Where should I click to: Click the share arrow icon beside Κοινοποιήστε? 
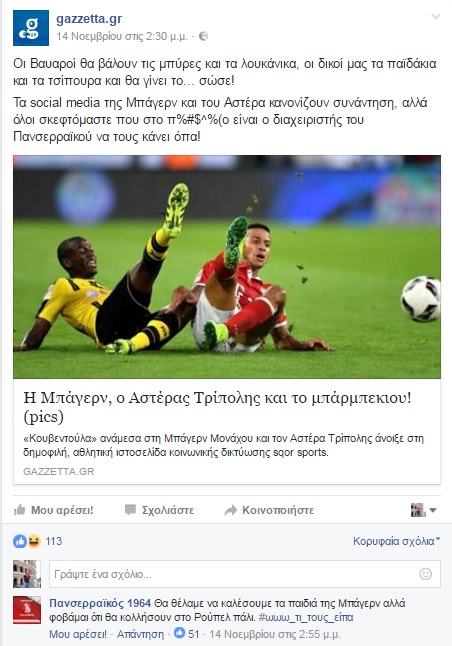pos(230,510)
